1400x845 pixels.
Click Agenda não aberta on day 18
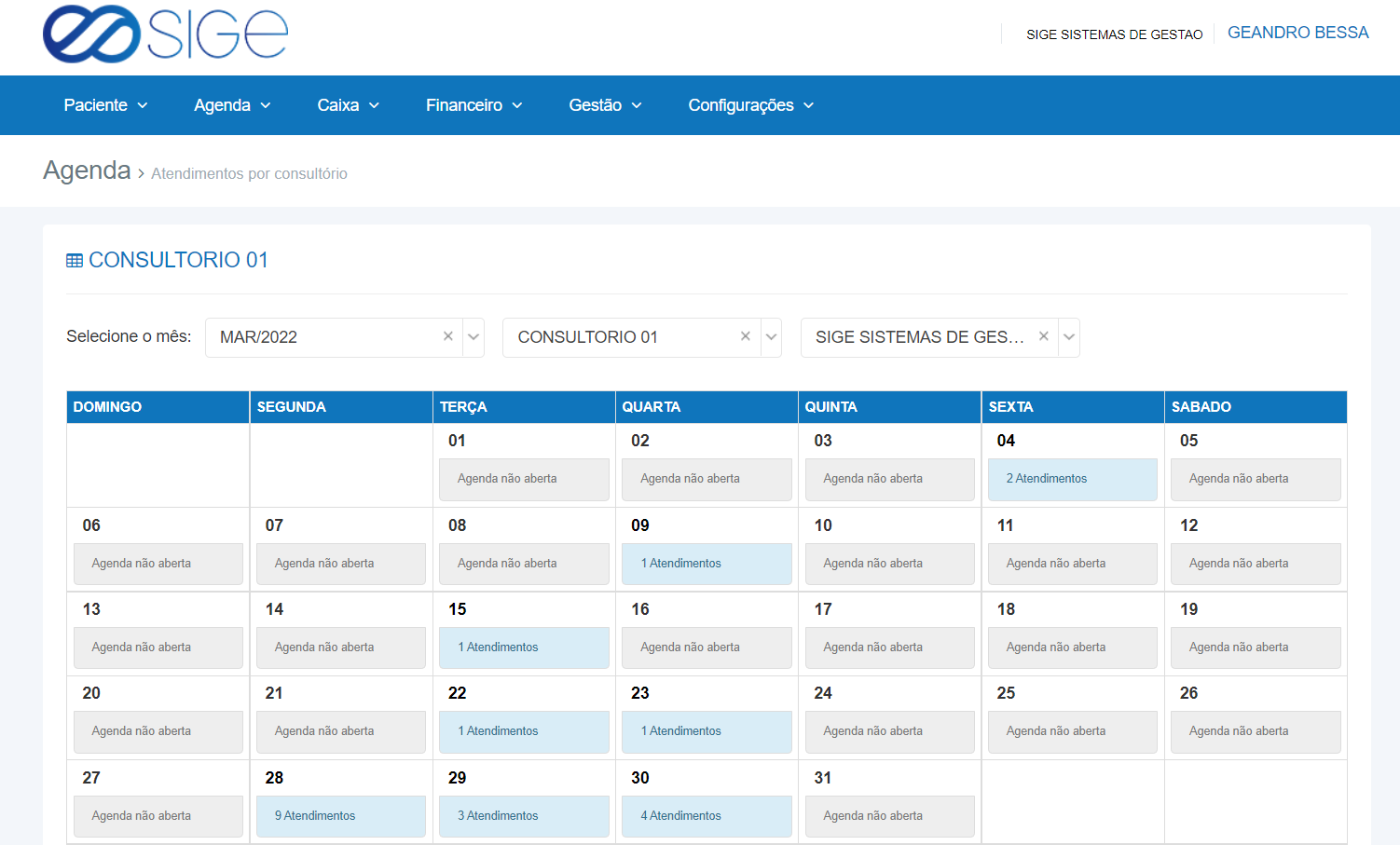(1073, 647)
